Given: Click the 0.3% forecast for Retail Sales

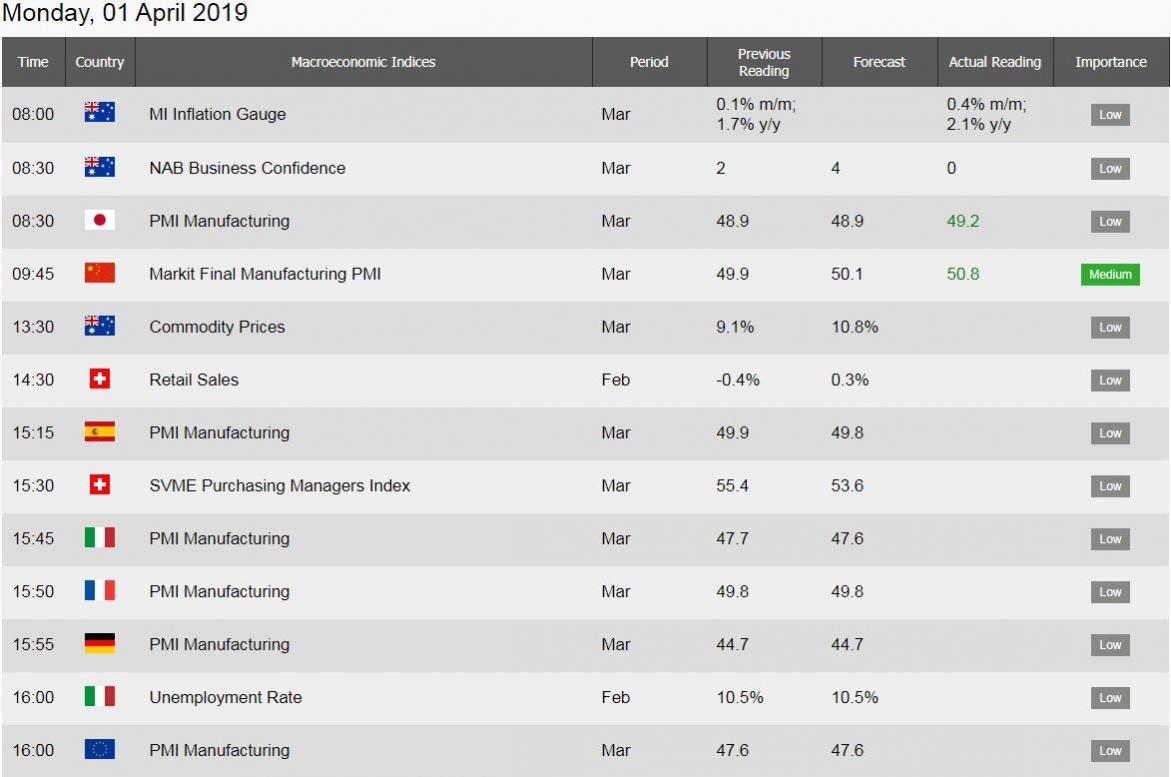Looking at the screenshot, I should pos(850,380).
